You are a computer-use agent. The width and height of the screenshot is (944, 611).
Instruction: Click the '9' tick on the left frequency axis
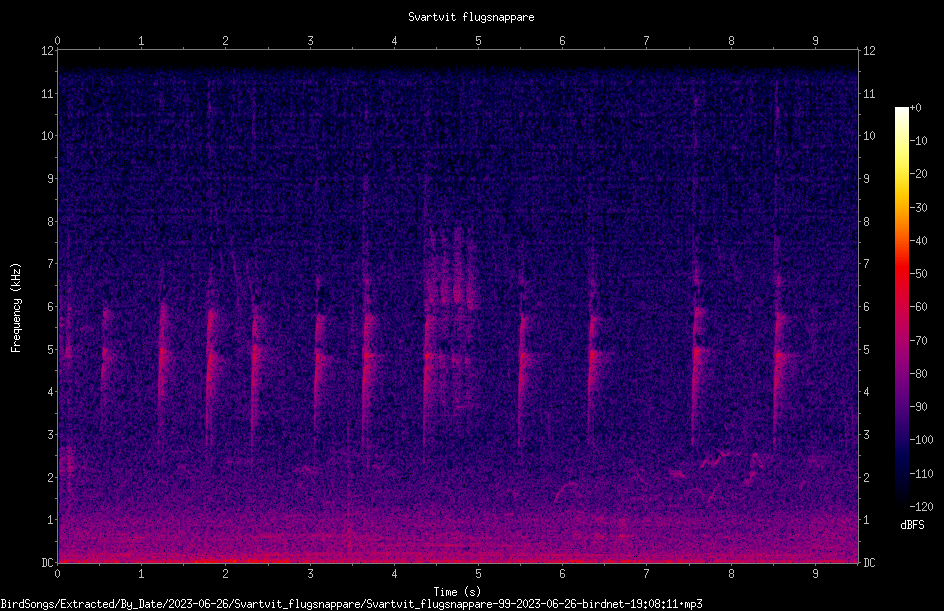50,179
